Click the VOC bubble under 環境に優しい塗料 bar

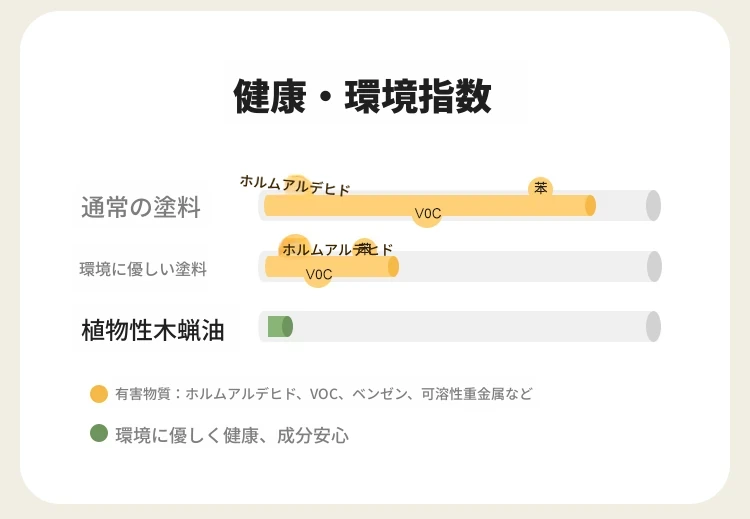pos(318,274)
